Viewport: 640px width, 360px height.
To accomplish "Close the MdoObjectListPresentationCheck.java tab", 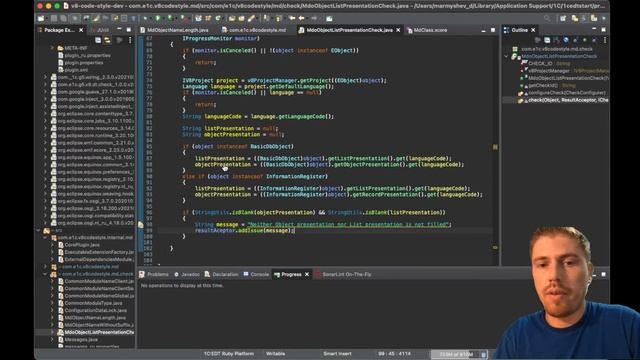I will pos(398,30).
